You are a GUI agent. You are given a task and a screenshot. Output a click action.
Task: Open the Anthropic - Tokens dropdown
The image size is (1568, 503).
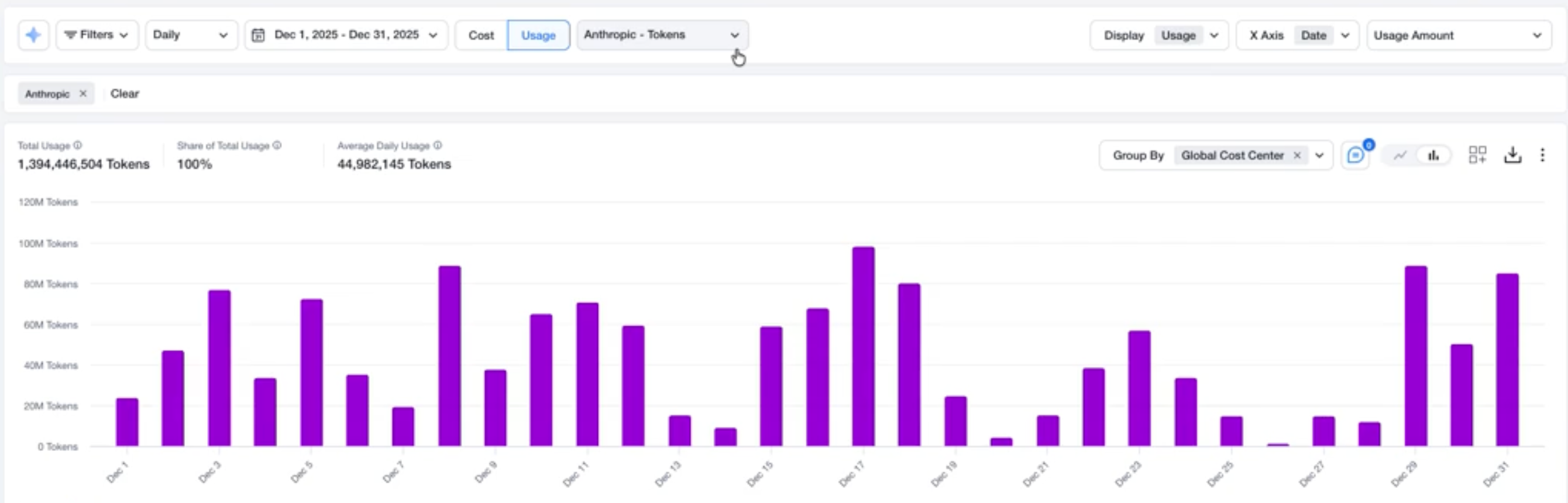point(662,35)
